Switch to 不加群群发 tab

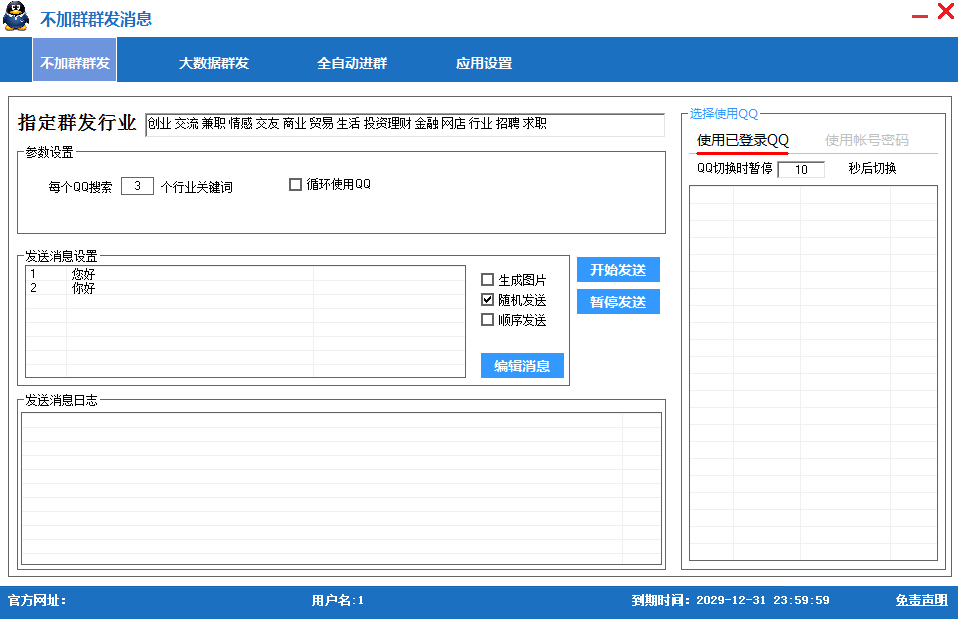(x=75, y=60)
